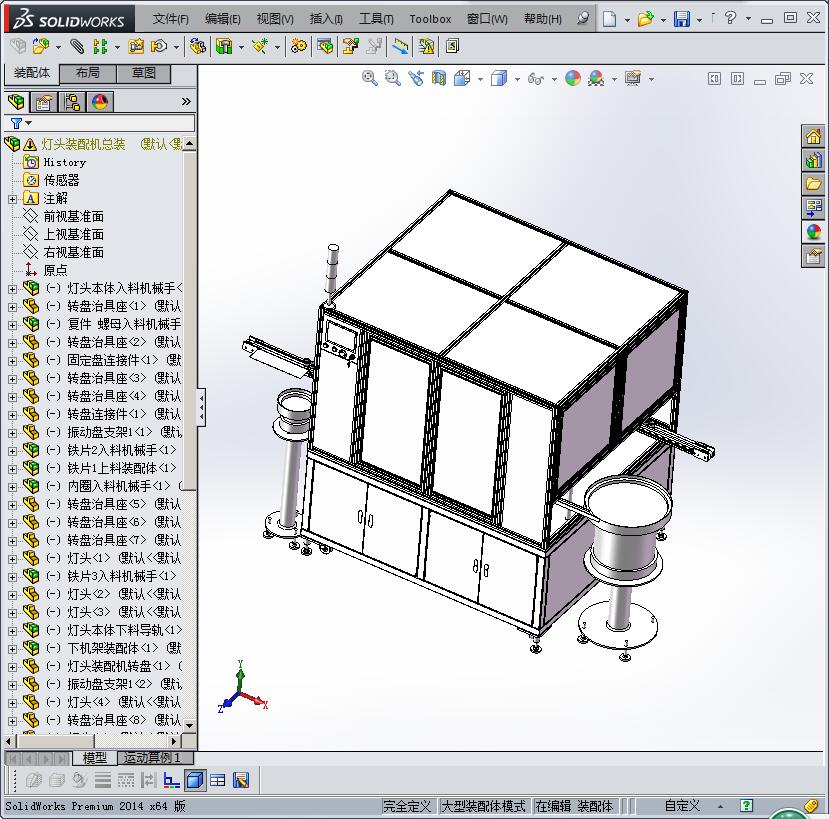Open the Insert Components dropdown arrow

click(x=58, y=48)
